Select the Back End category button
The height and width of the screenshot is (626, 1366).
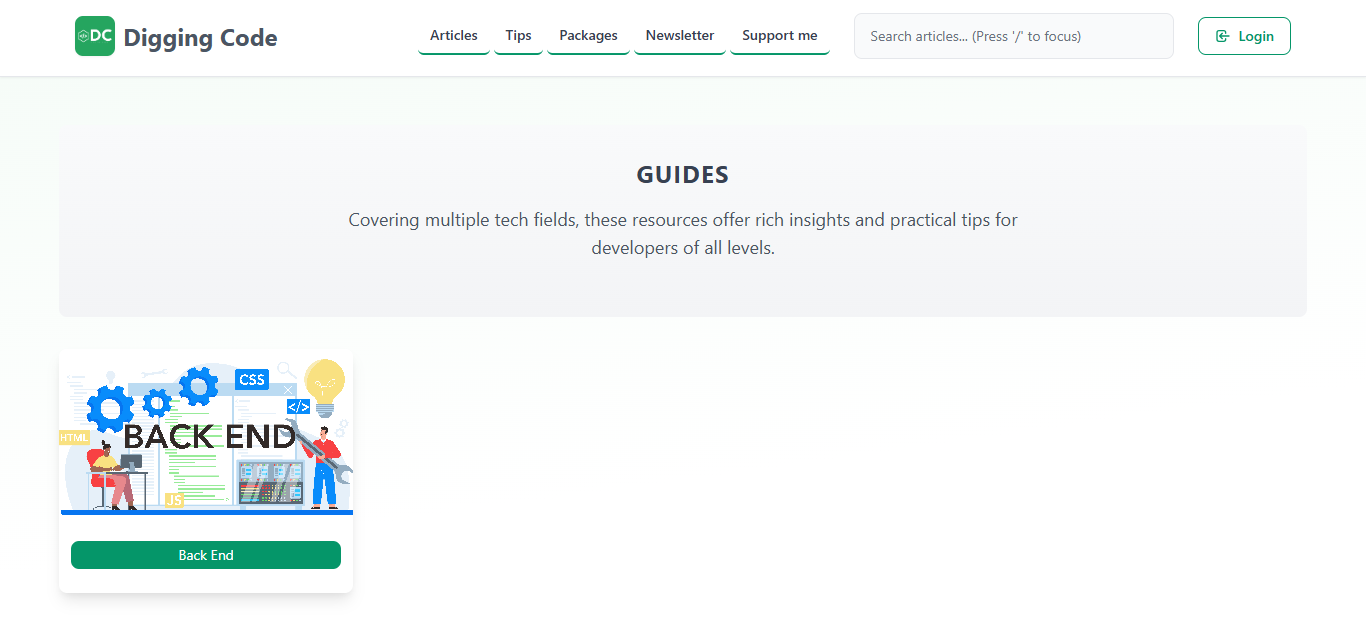[x=205, y=554]
